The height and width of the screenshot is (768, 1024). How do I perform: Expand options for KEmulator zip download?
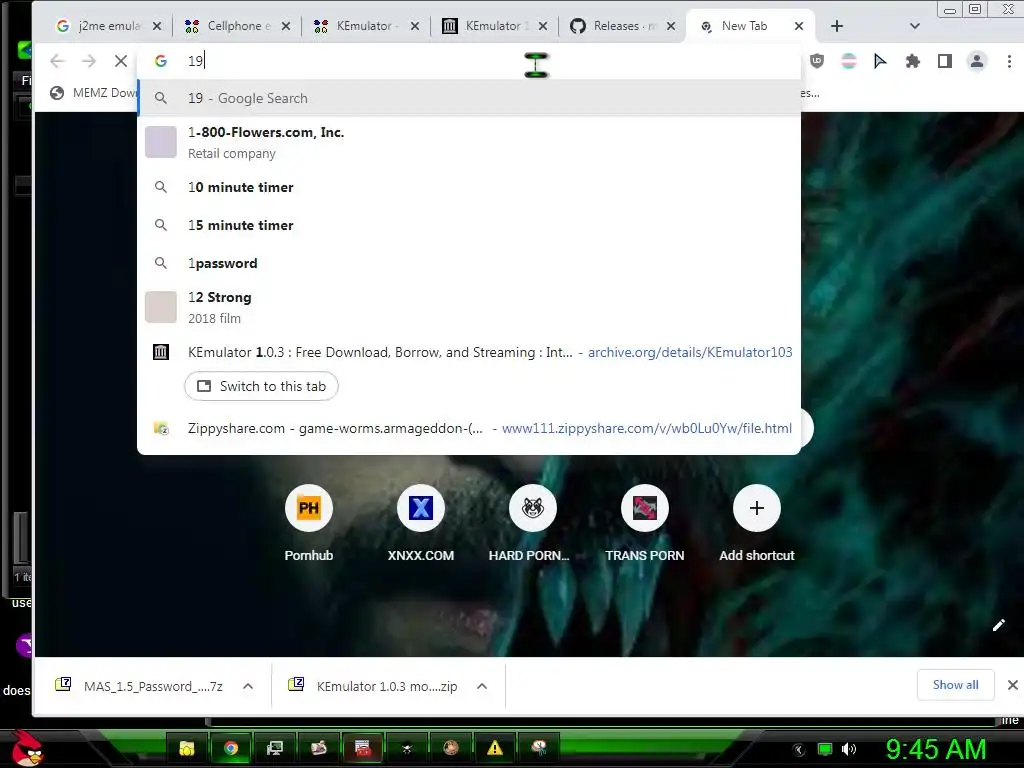click(x=482, y=686)
